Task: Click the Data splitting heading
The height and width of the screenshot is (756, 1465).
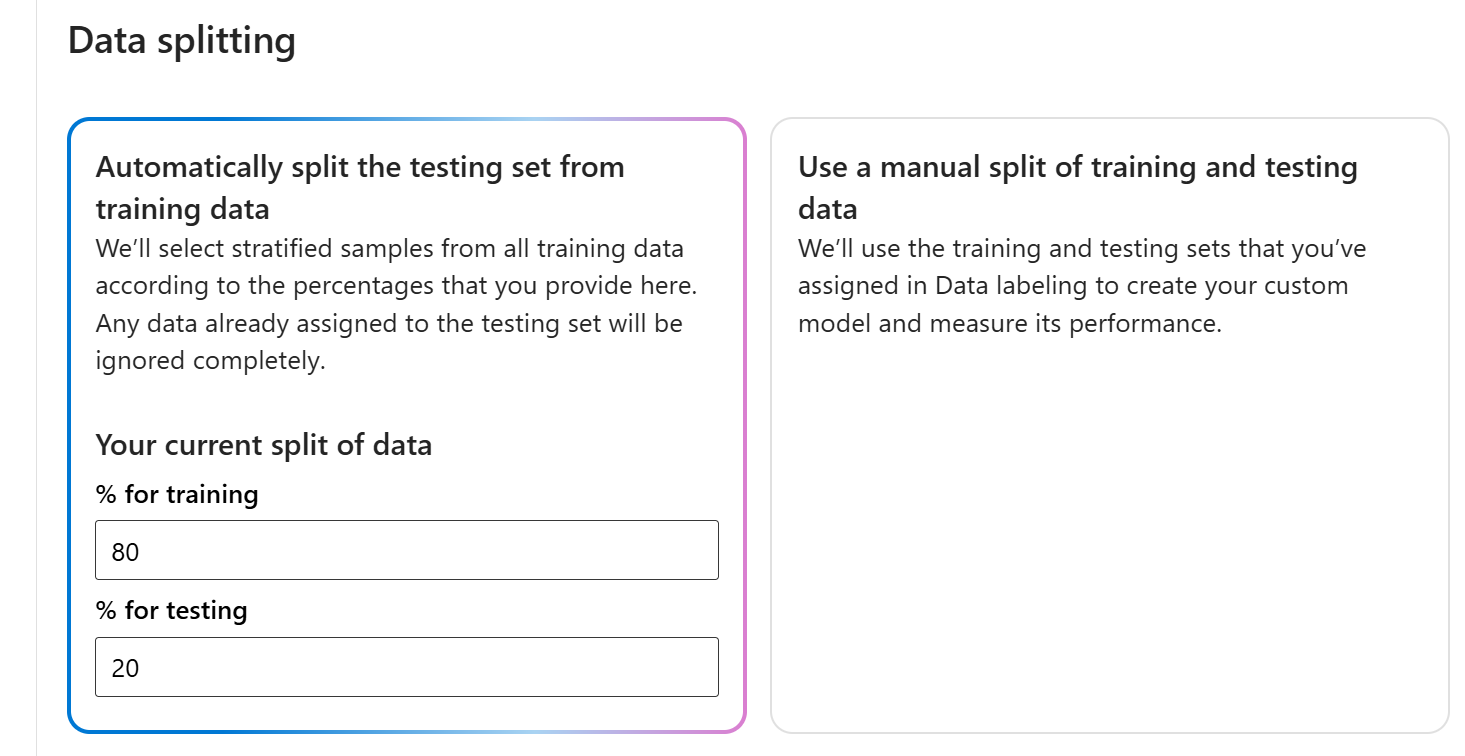Action: tap(181, 42)
